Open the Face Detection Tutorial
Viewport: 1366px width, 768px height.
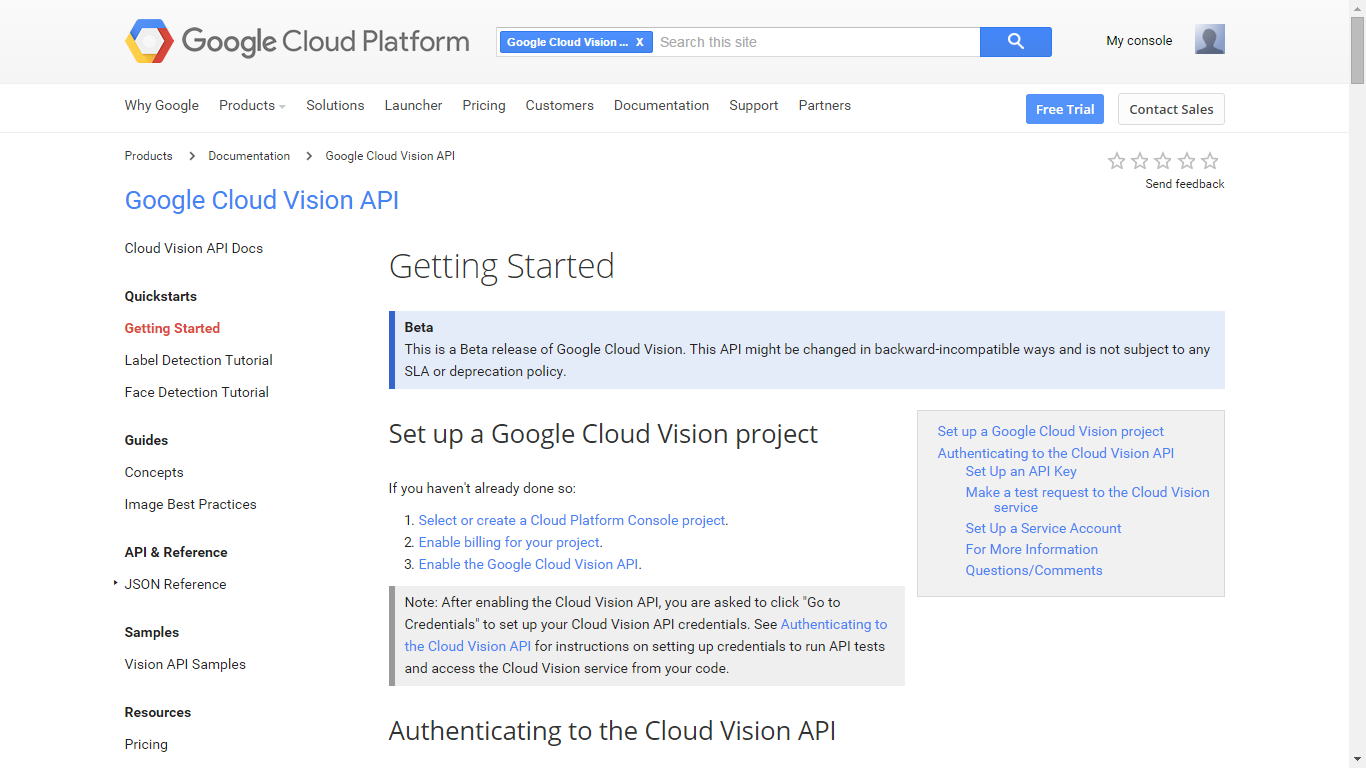(x=197, y=392)
